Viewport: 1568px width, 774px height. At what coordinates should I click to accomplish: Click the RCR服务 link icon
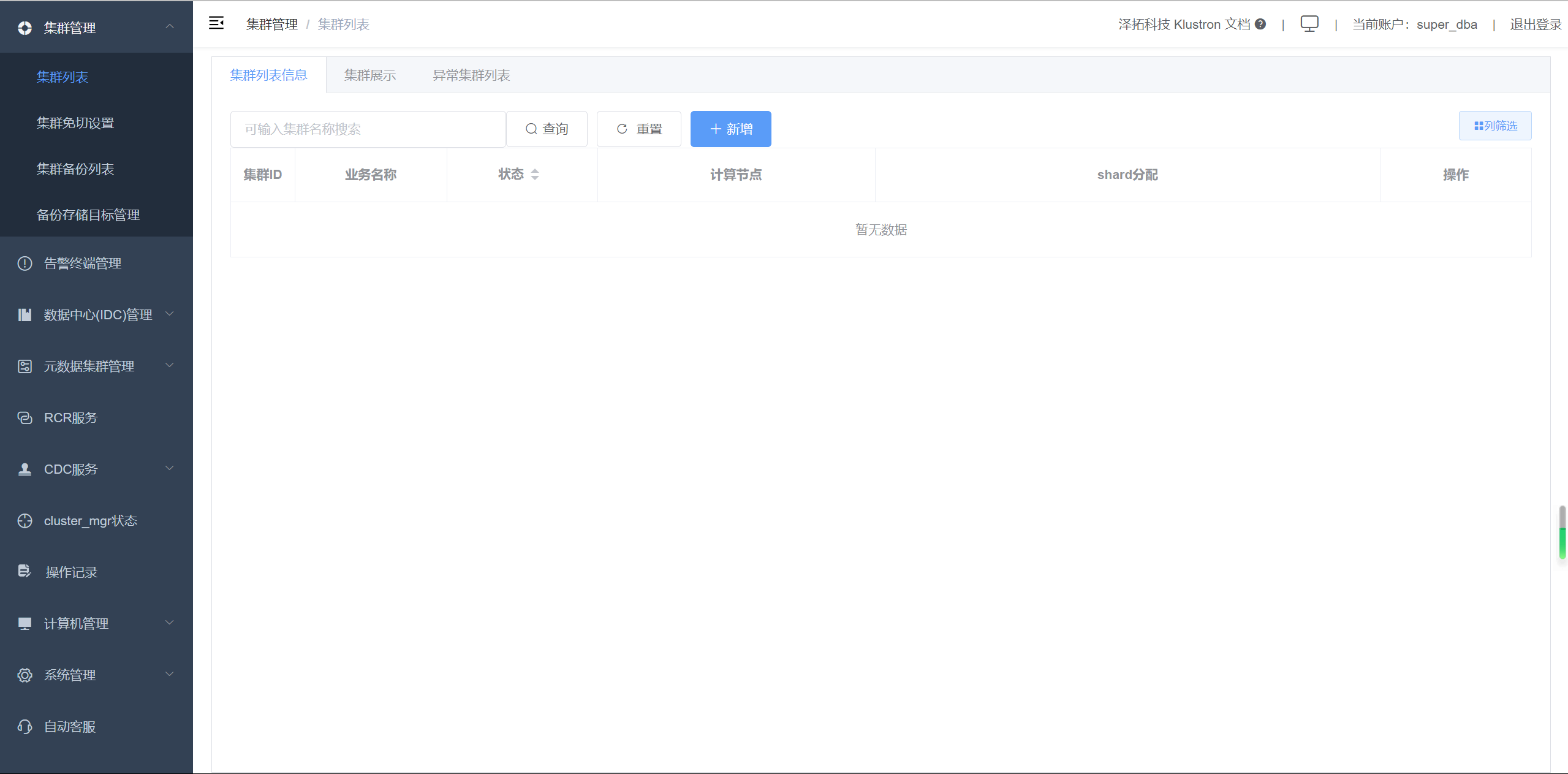coord(25,418)
